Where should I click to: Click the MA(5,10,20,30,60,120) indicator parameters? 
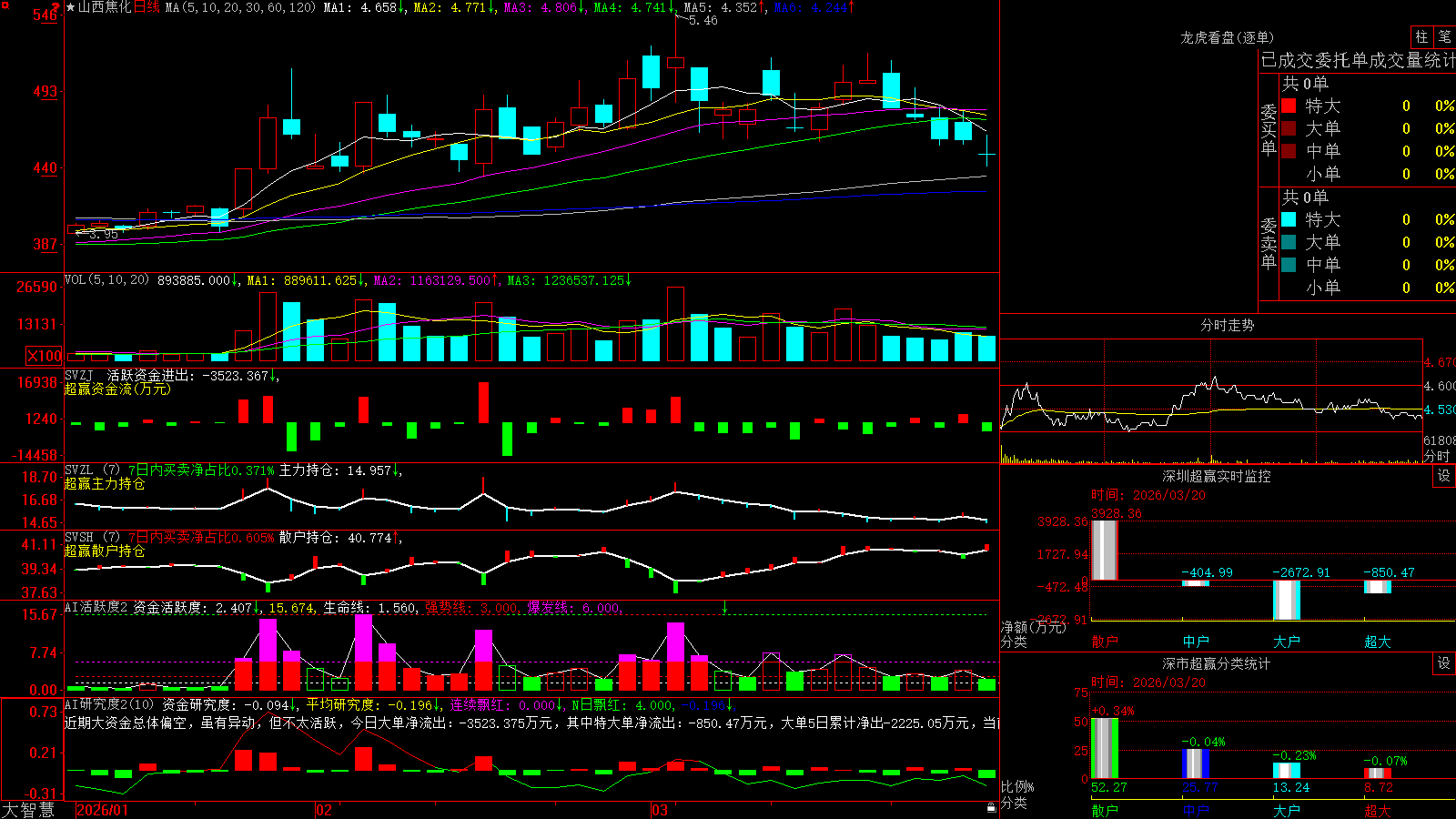point(240,7)
